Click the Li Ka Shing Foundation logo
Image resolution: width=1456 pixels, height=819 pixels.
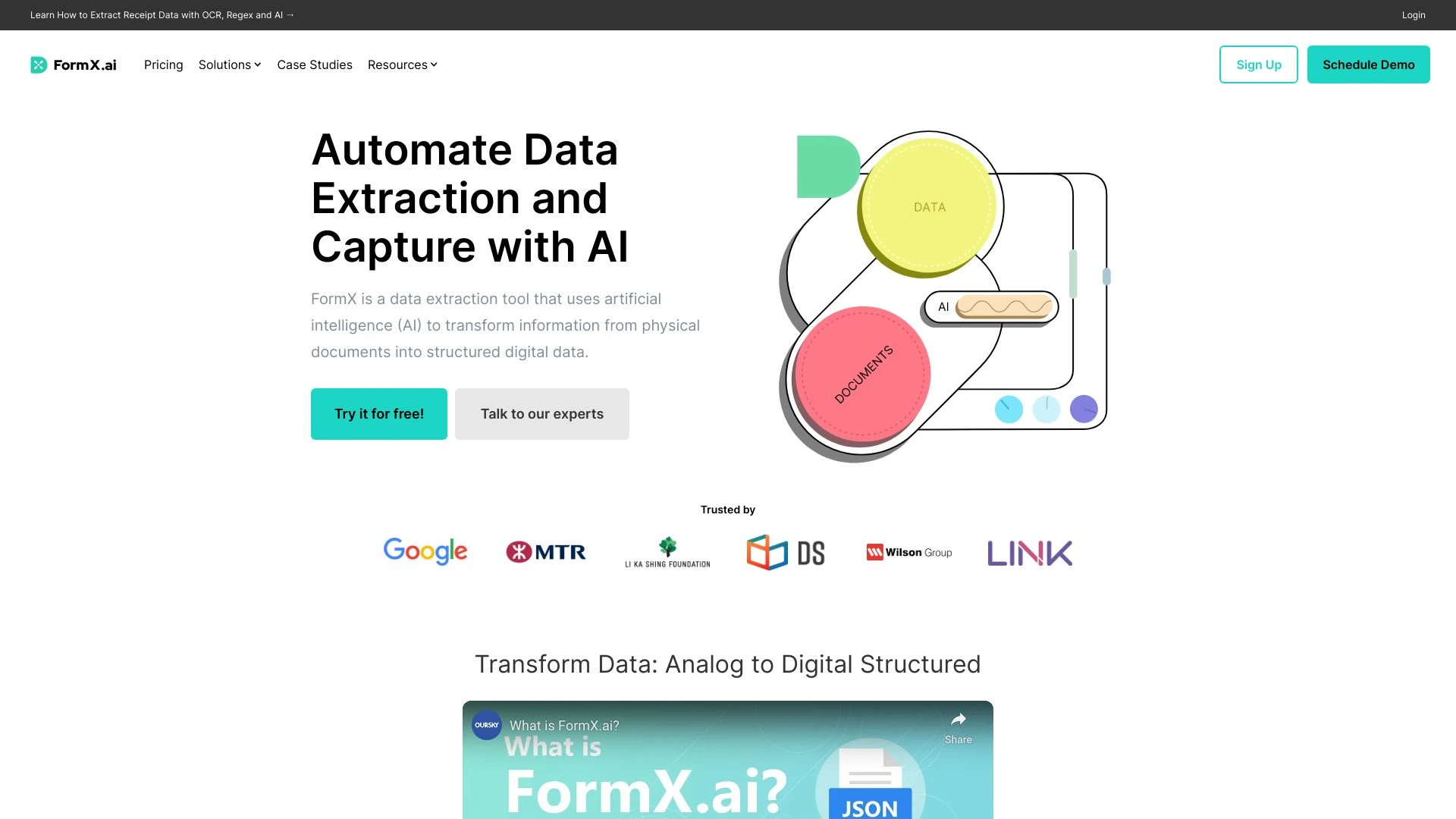(x=666, y=552)
